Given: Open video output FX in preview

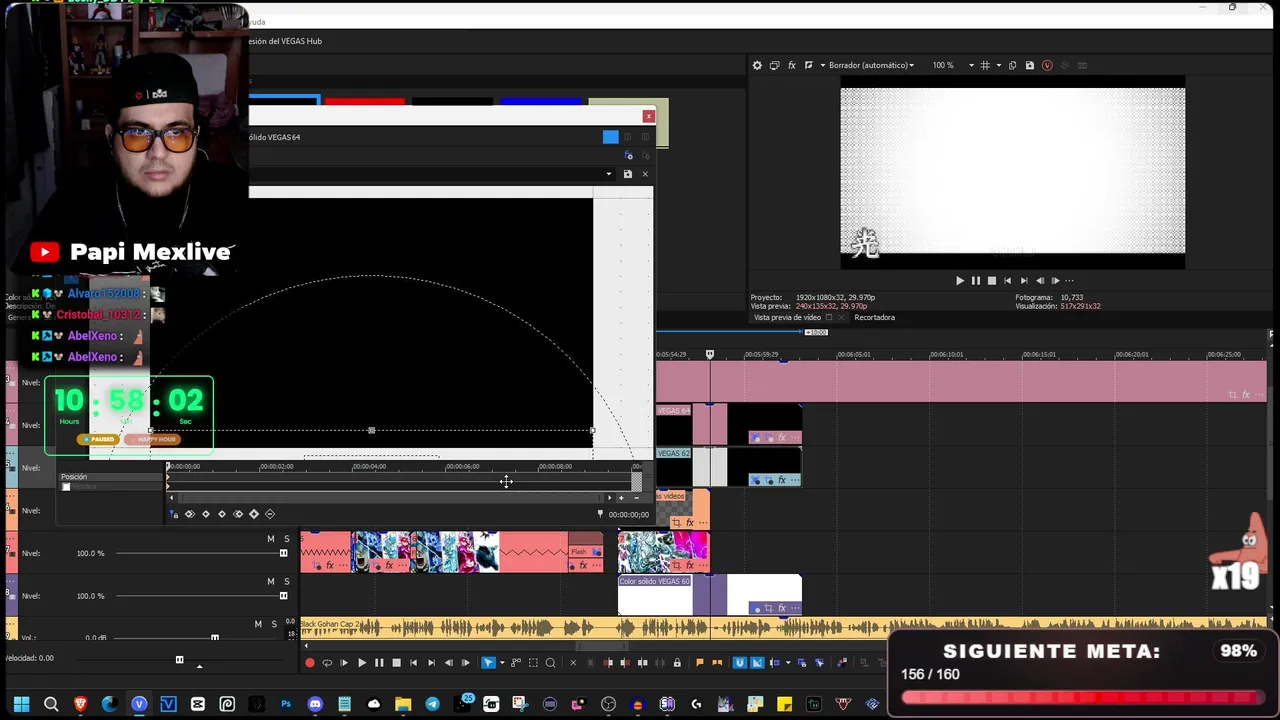Looking at the screenshot, I should tap(792, 65).
